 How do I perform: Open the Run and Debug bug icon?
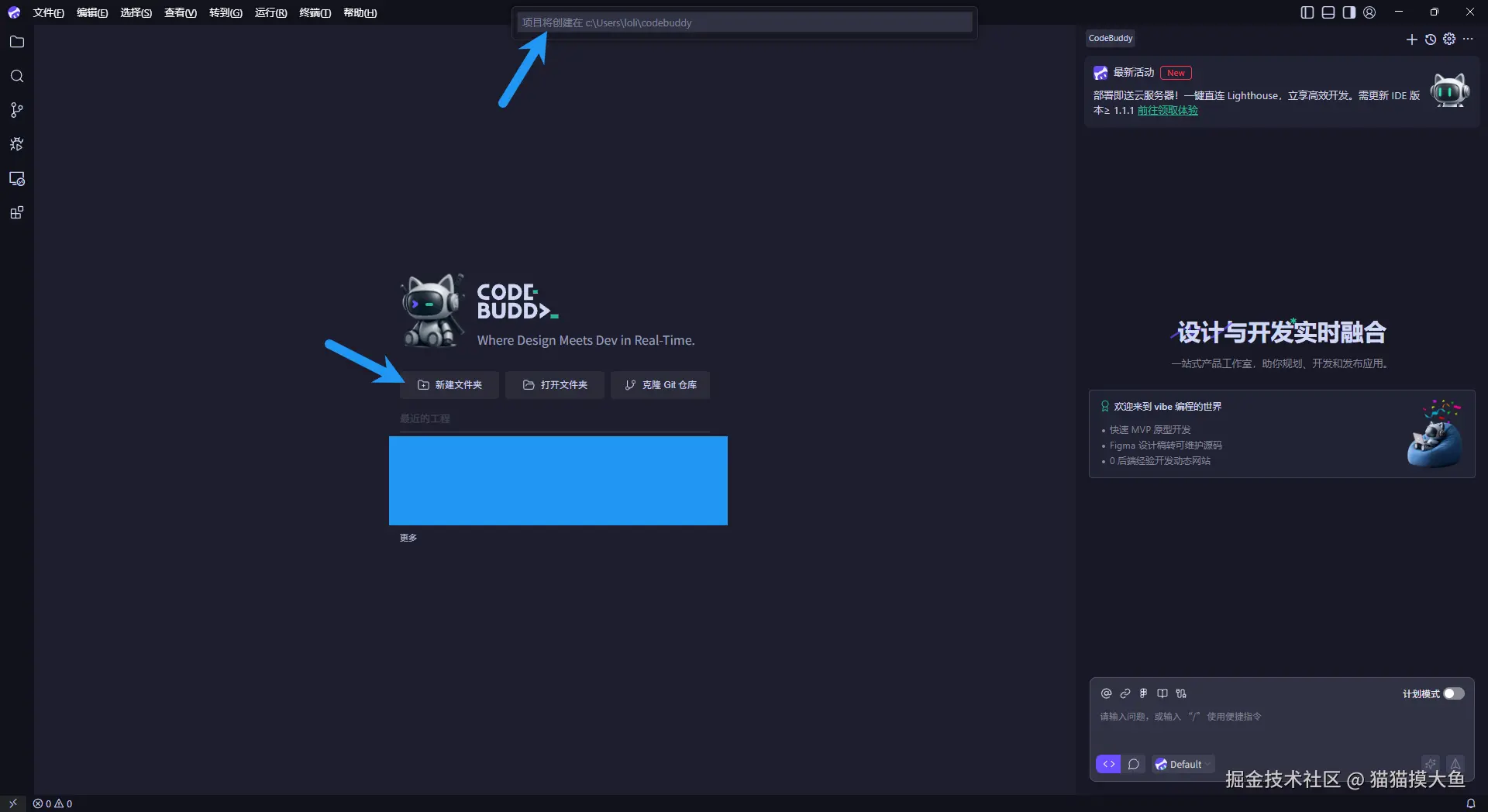[16, 144]
